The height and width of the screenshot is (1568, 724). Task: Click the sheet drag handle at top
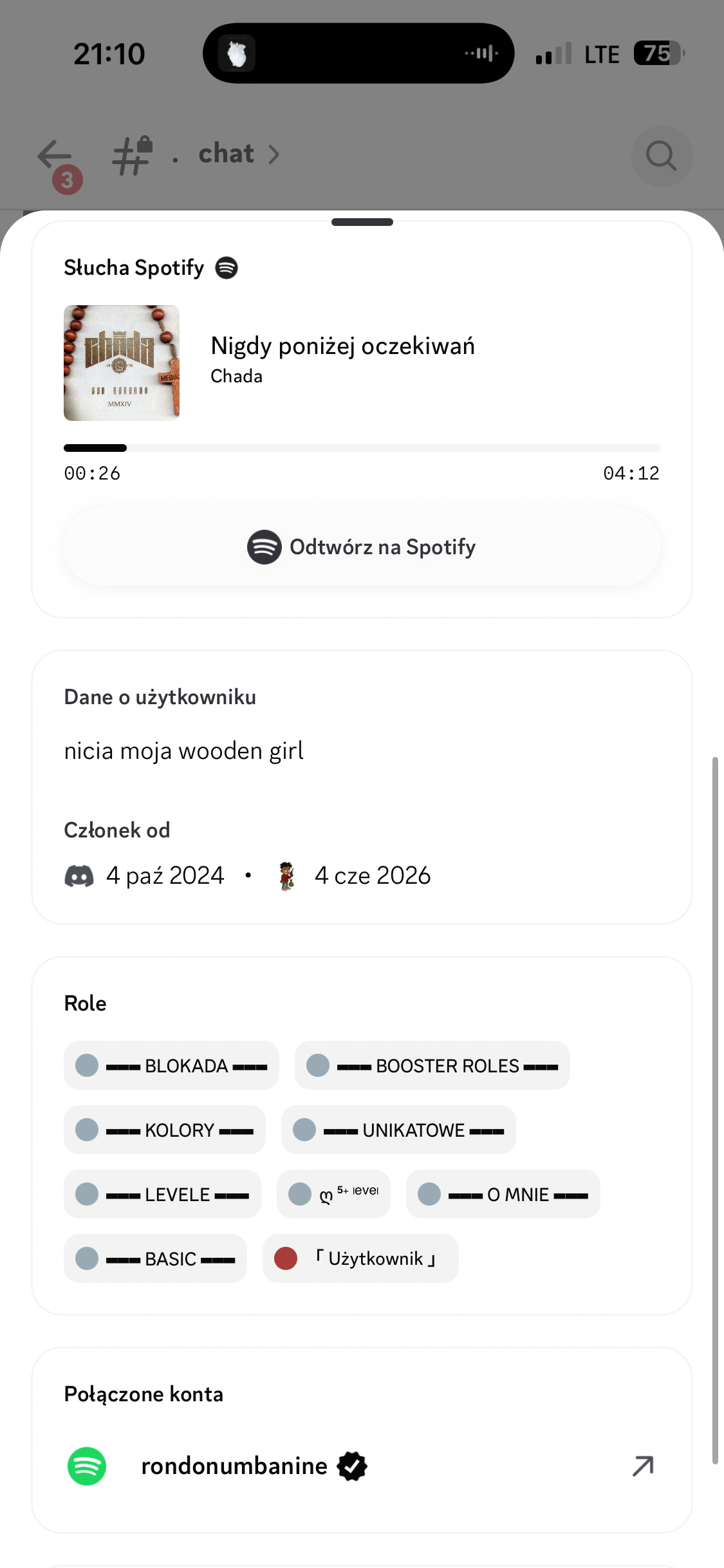click(x=362, y=222)
